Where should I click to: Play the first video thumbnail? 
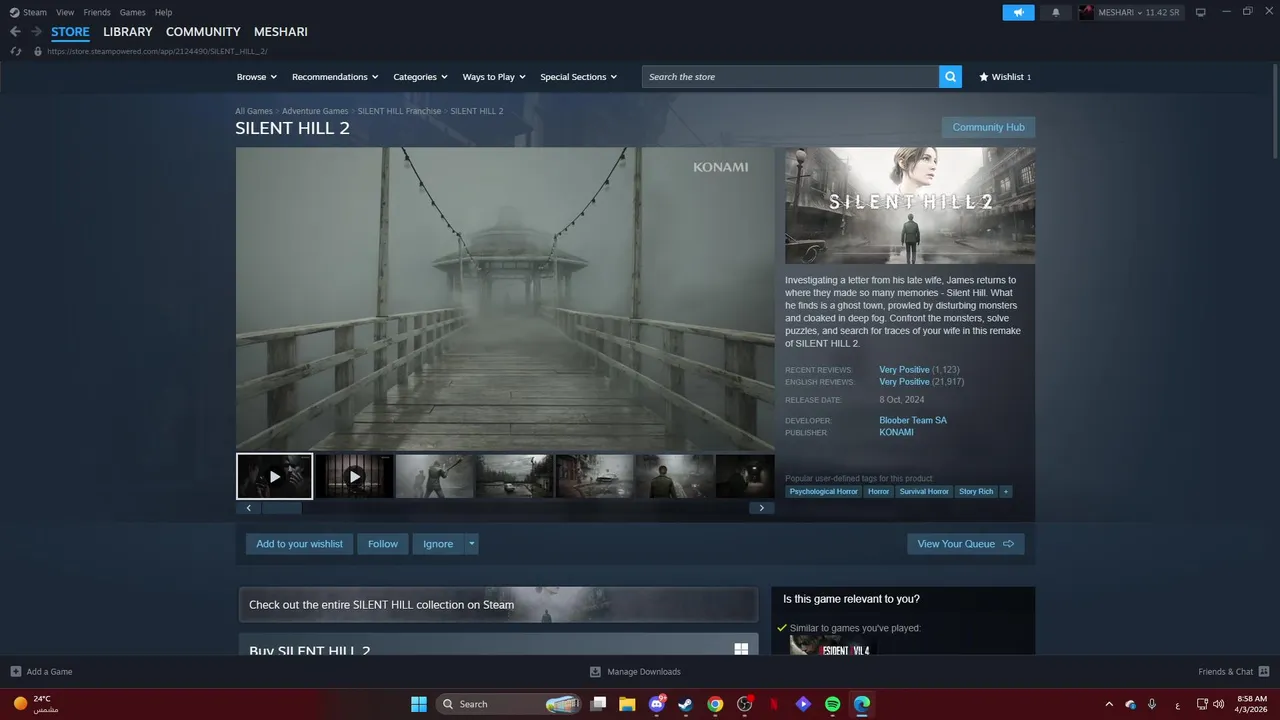(x=275, y=476)
